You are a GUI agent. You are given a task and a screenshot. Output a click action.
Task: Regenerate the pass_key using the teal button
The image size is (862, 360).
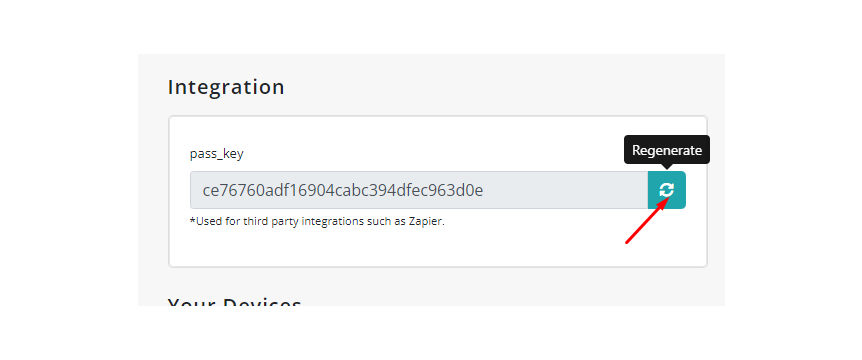[x=667, y=190]
